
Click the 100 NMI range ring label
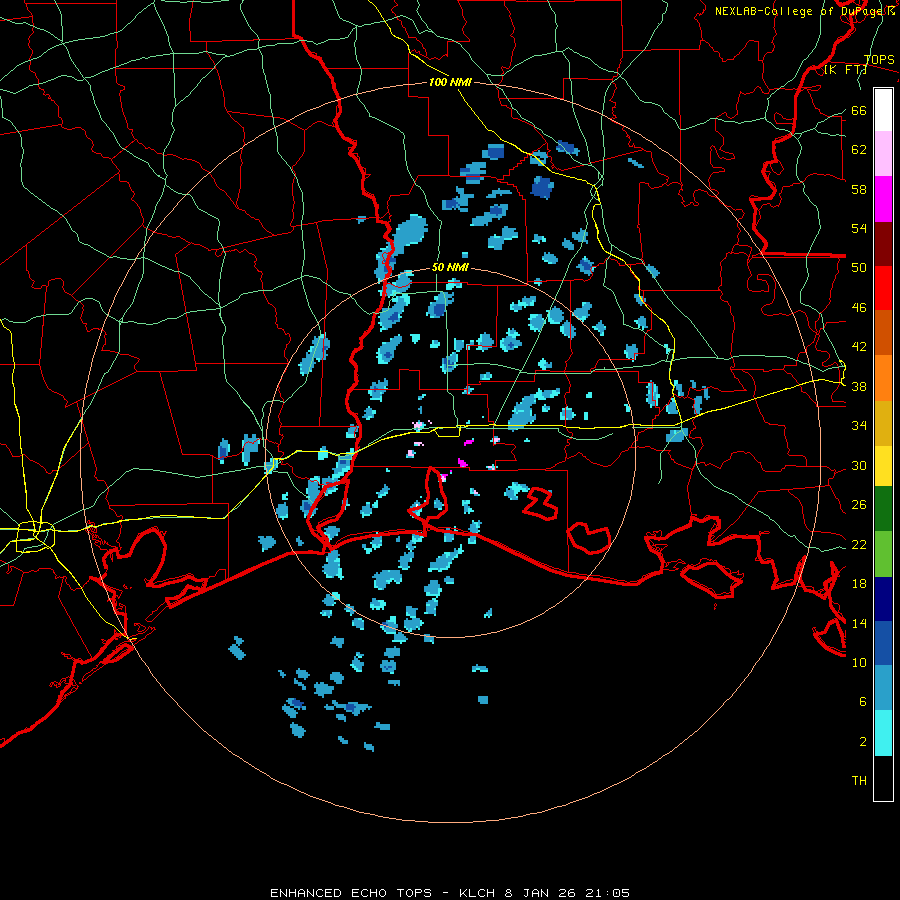(450, 82)
